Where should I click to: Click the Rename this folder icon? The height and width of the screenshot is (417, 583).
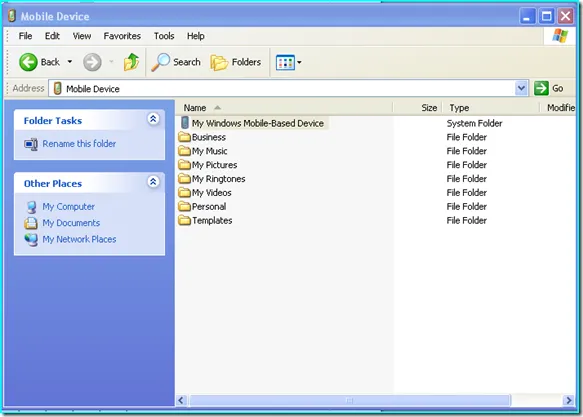click(x=31, y=144)
